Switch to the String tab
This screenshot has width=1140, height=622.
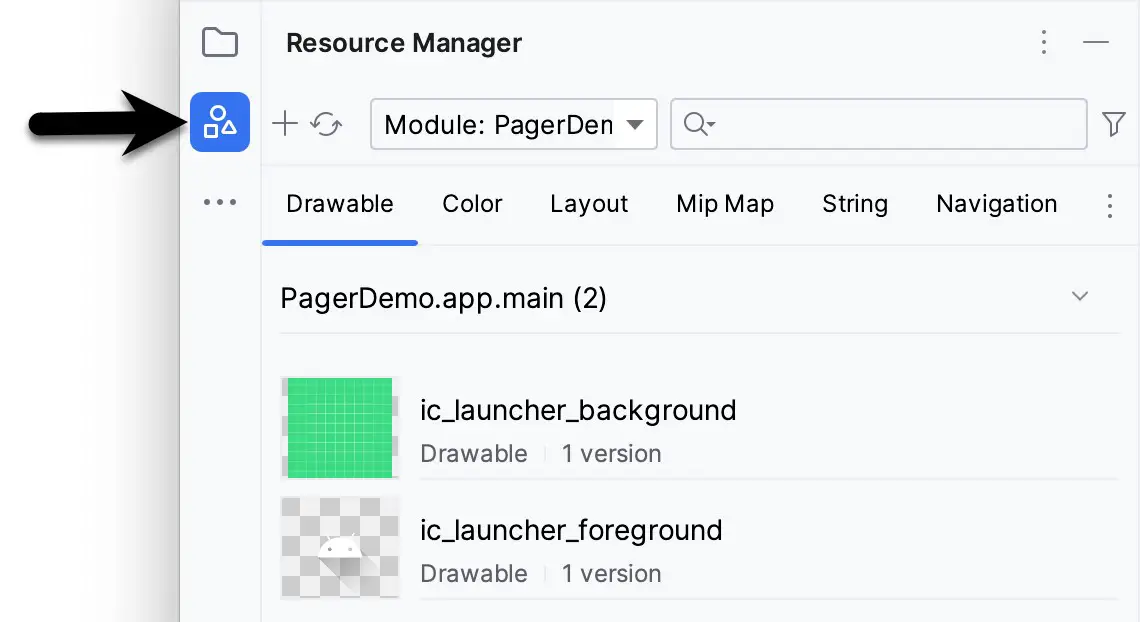tap(855, 204)
